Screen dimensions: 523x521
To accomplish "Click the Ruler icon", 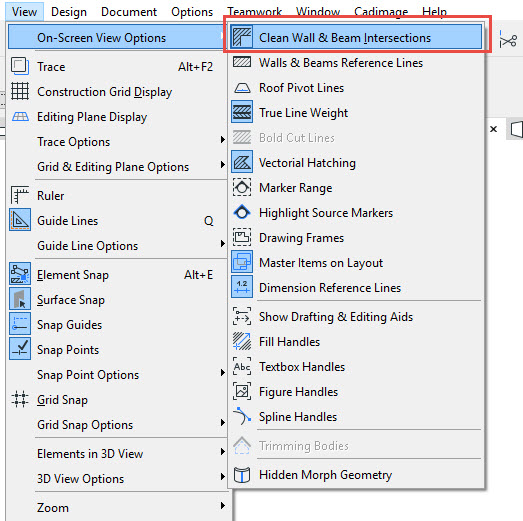I will 20,195.
